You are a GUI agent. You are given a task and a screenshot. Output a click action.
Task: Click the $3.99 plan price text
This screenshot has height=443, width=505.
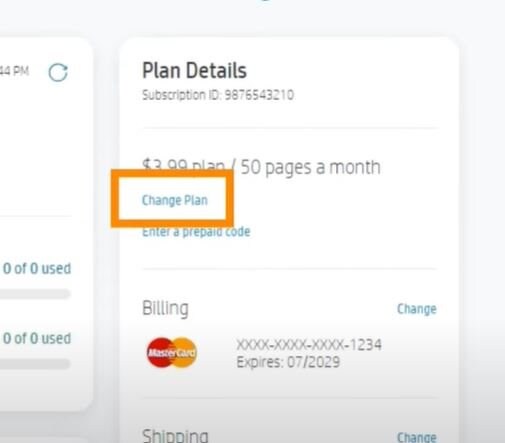pyautogui.click(x=183, y=165)
